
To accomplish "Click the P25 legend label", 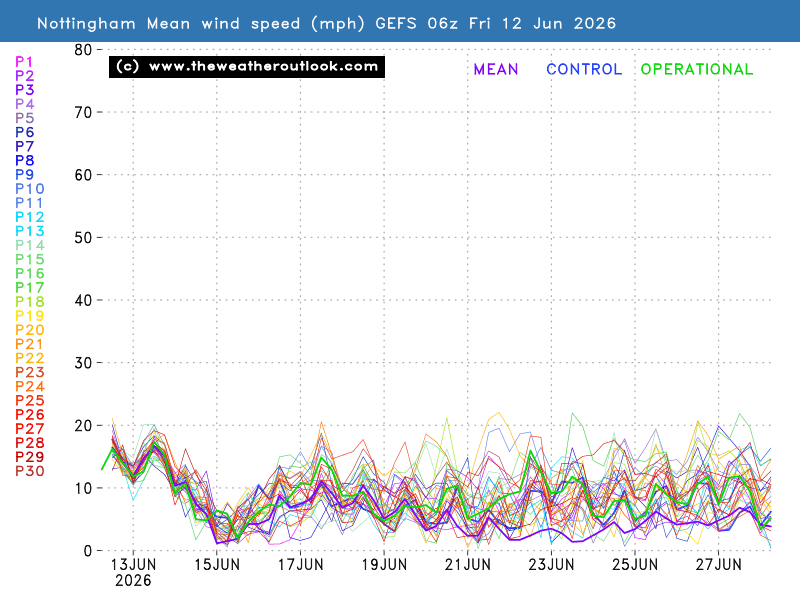I will click(x=30, y=401).
